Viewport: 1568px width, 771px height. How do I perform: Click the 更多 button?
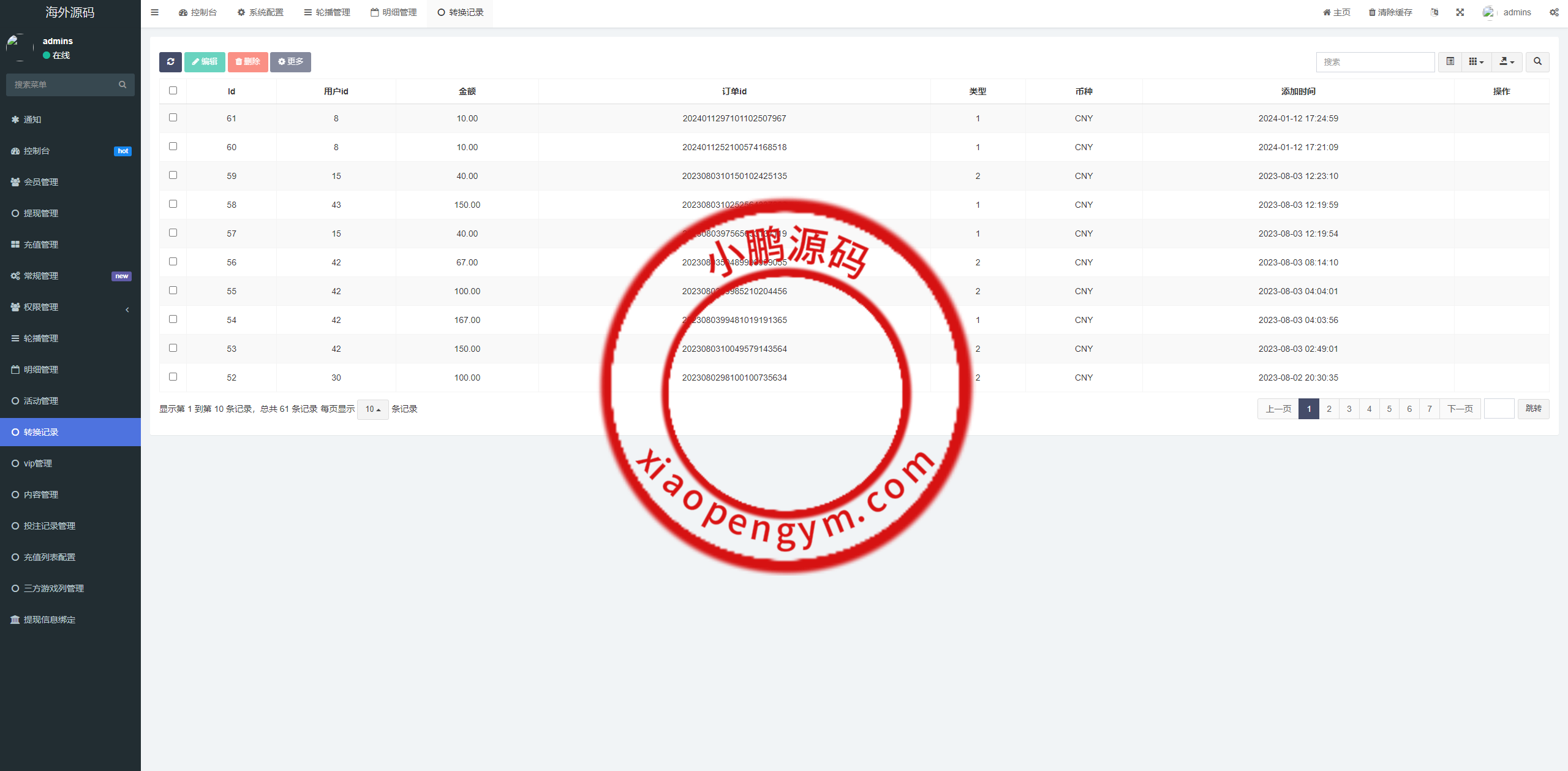tap(290, 62)
